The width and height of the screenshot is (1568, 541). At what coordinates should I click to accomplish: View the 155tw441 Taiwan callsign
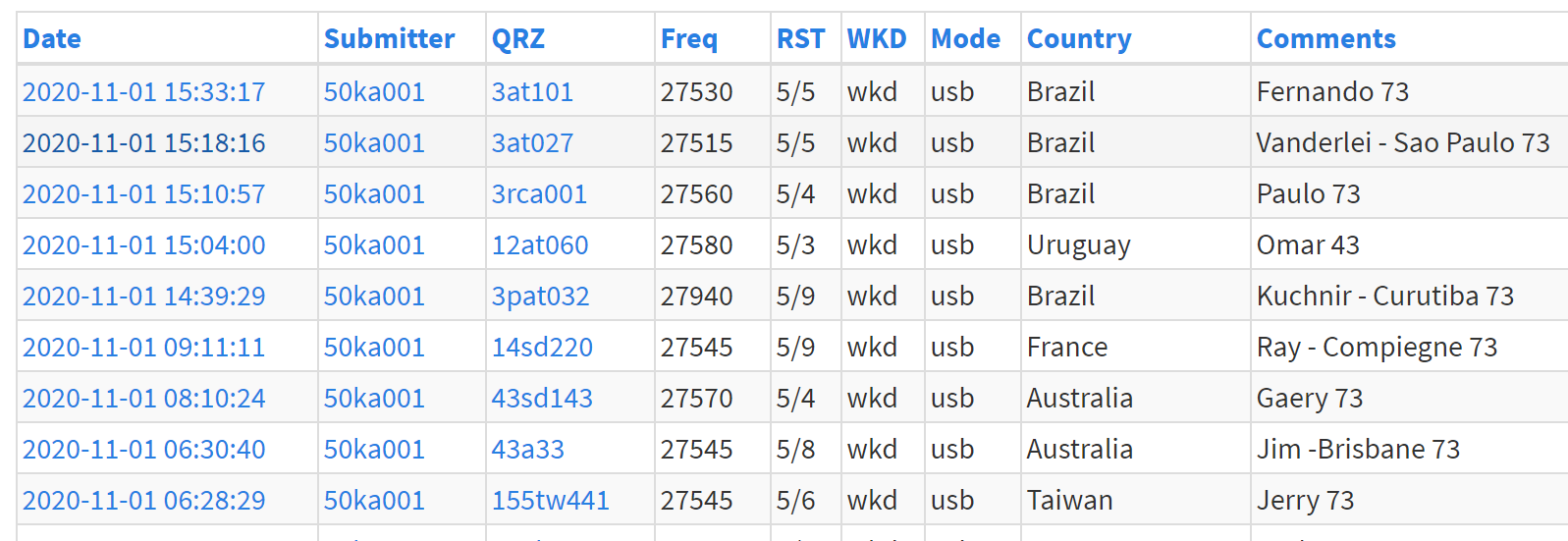(x=550, y=501)
